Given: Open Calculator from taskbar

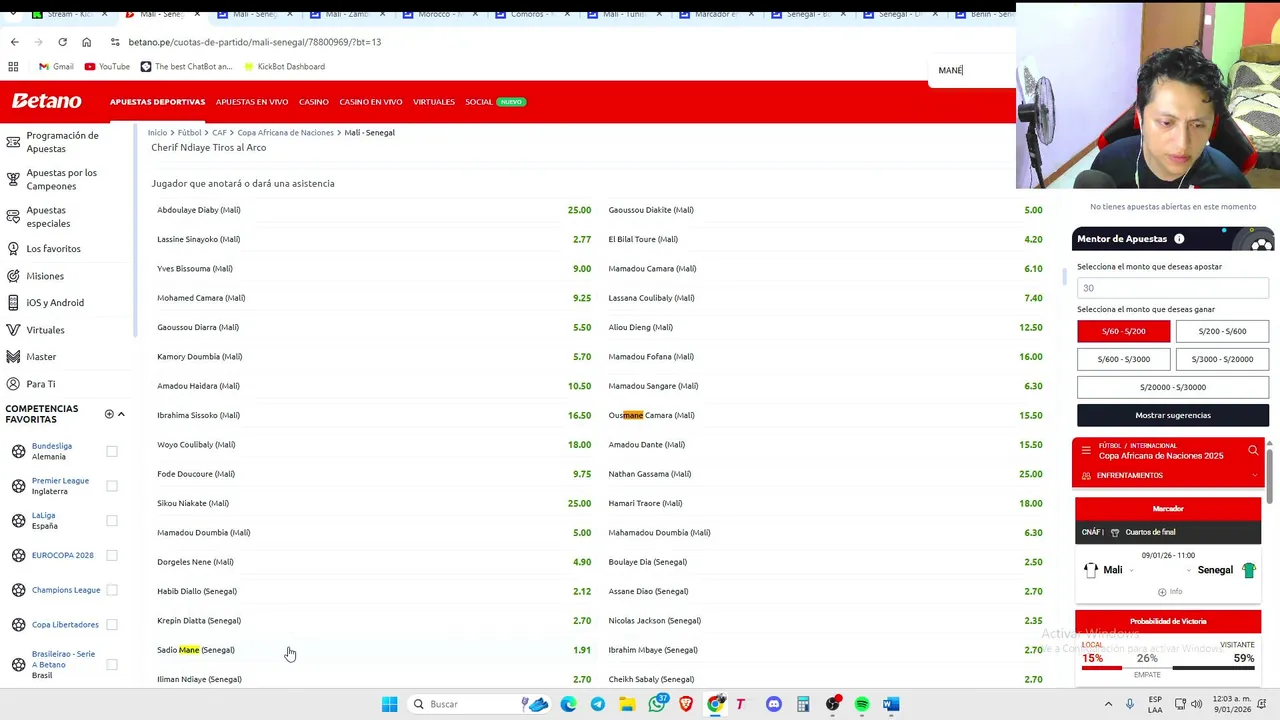Looking at the screenshot, I should click(x=803, y=704).
